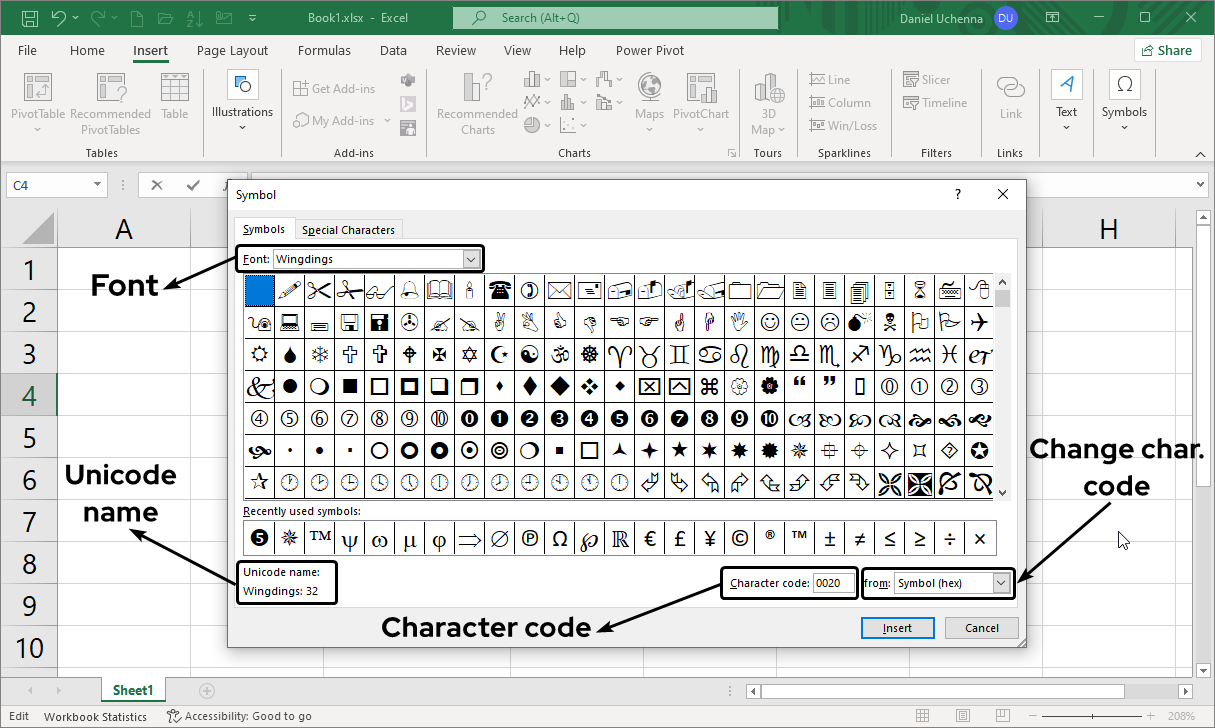The height and width of the screenshot is (728, 1215).
Task: Open the Page Layout ribbon tab
Action: coord(232,51)
